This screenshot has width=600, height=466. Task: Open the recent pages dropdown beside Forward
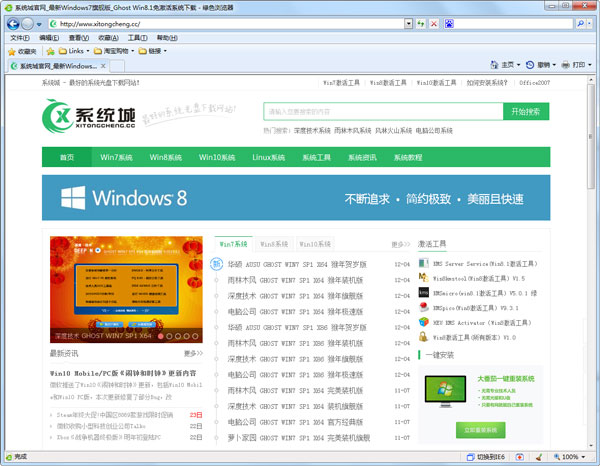click(39, 24)
